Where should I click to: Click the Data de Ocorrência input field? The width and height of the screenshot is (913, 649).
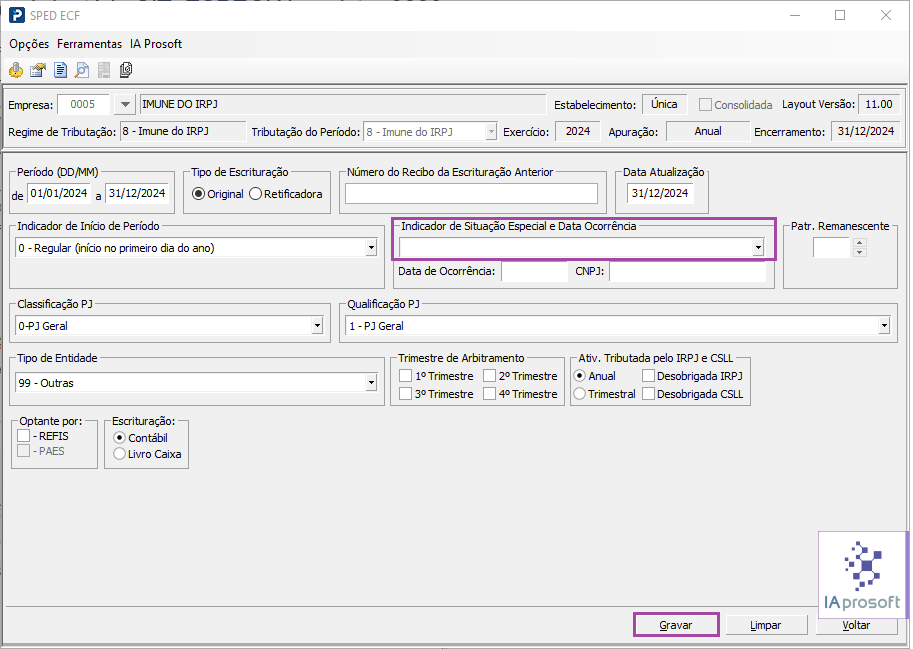coord(534,271)
